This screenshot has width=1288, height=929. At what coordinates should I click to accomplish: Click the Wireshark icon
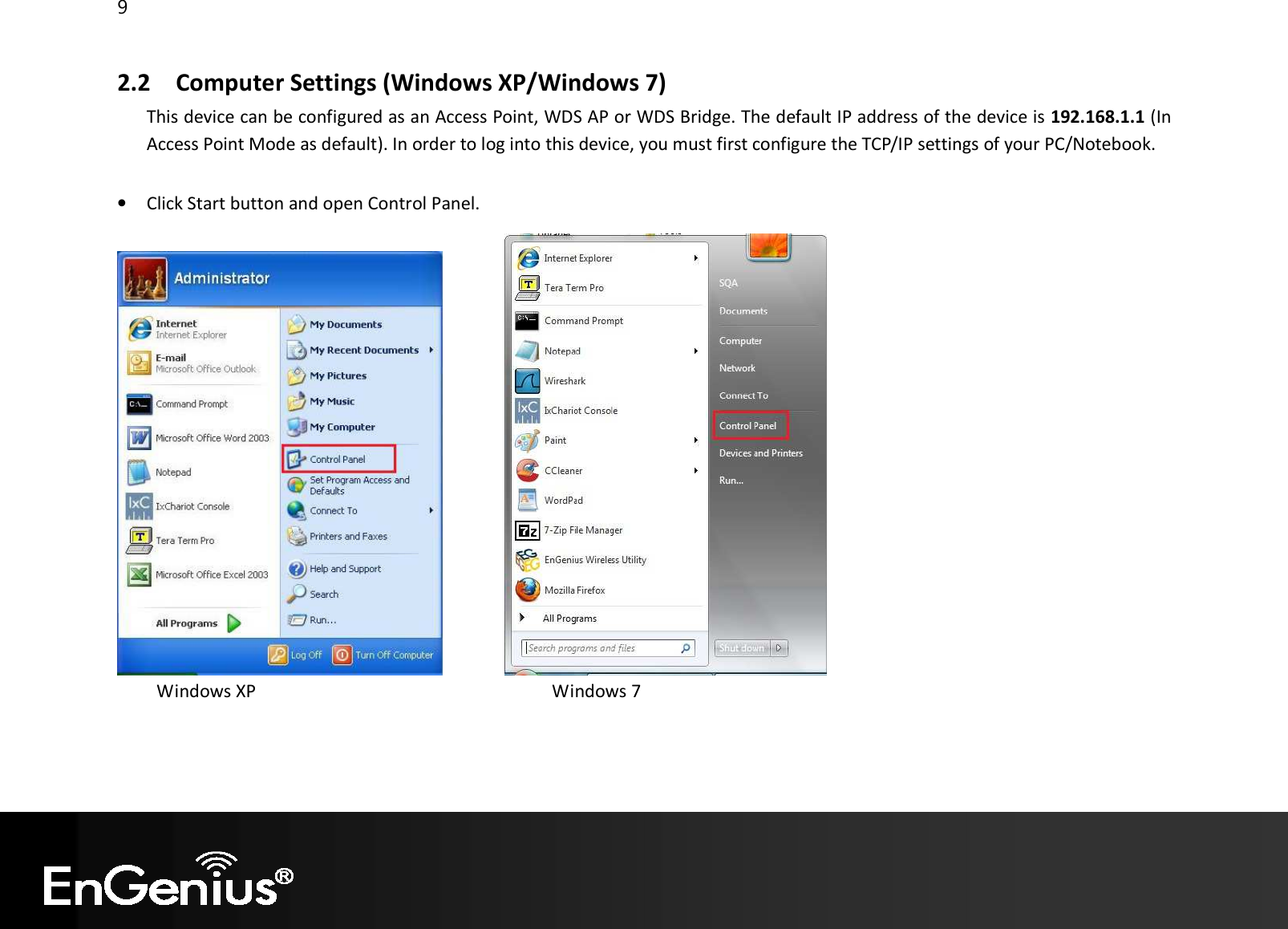coord(528,380)
